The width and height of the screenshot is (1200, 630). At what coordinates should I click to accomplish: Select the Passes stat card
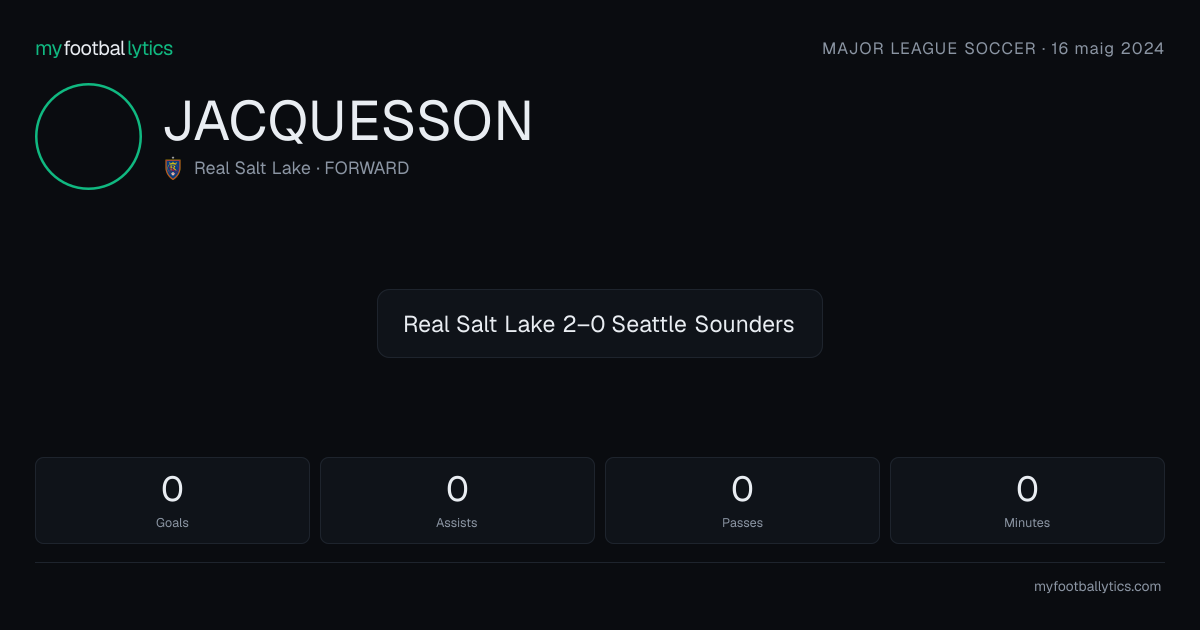point(742,500)
